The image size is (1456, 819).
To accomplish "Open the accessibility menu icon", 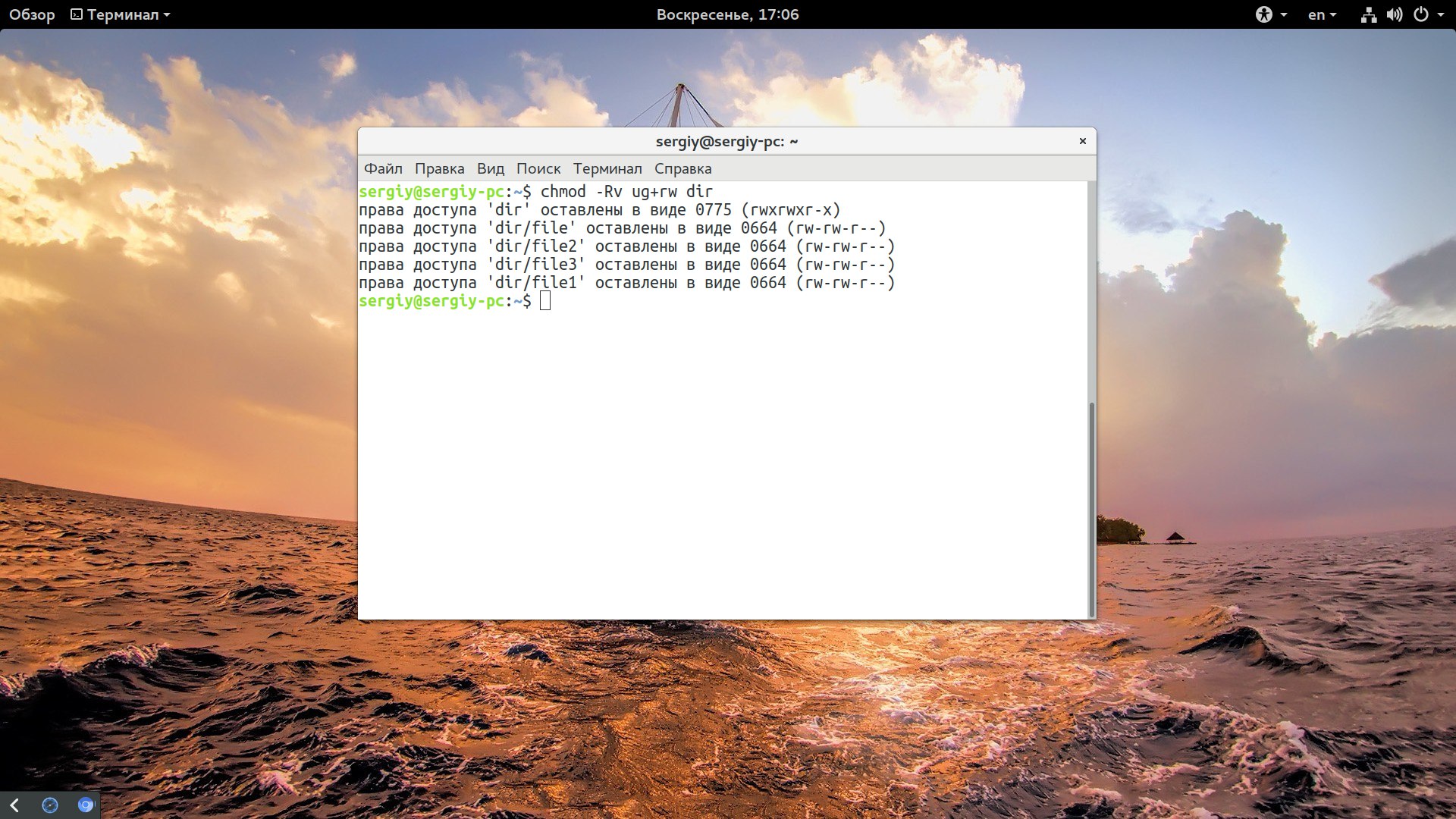I will click(1263, 14).
